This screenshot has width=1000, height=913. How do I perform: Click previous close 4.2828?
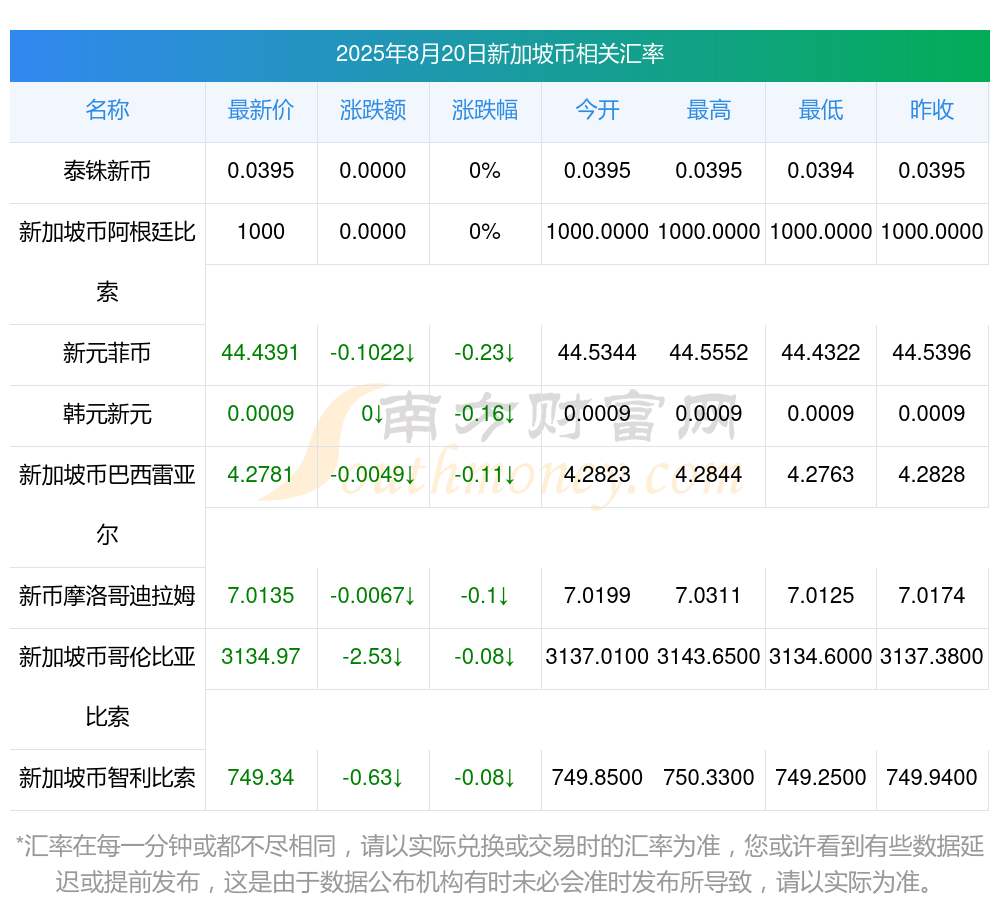tap(932, 474)
